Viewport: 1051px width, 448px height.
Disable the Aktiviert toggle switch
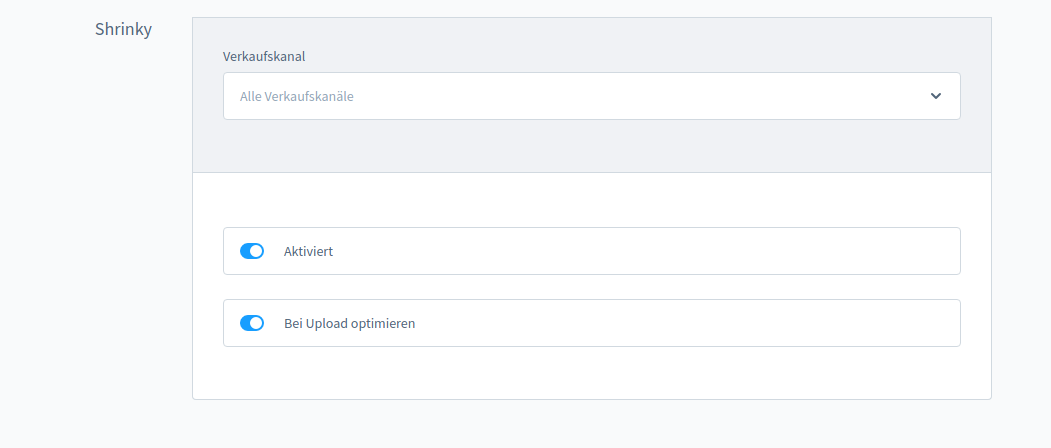[252, 251]
